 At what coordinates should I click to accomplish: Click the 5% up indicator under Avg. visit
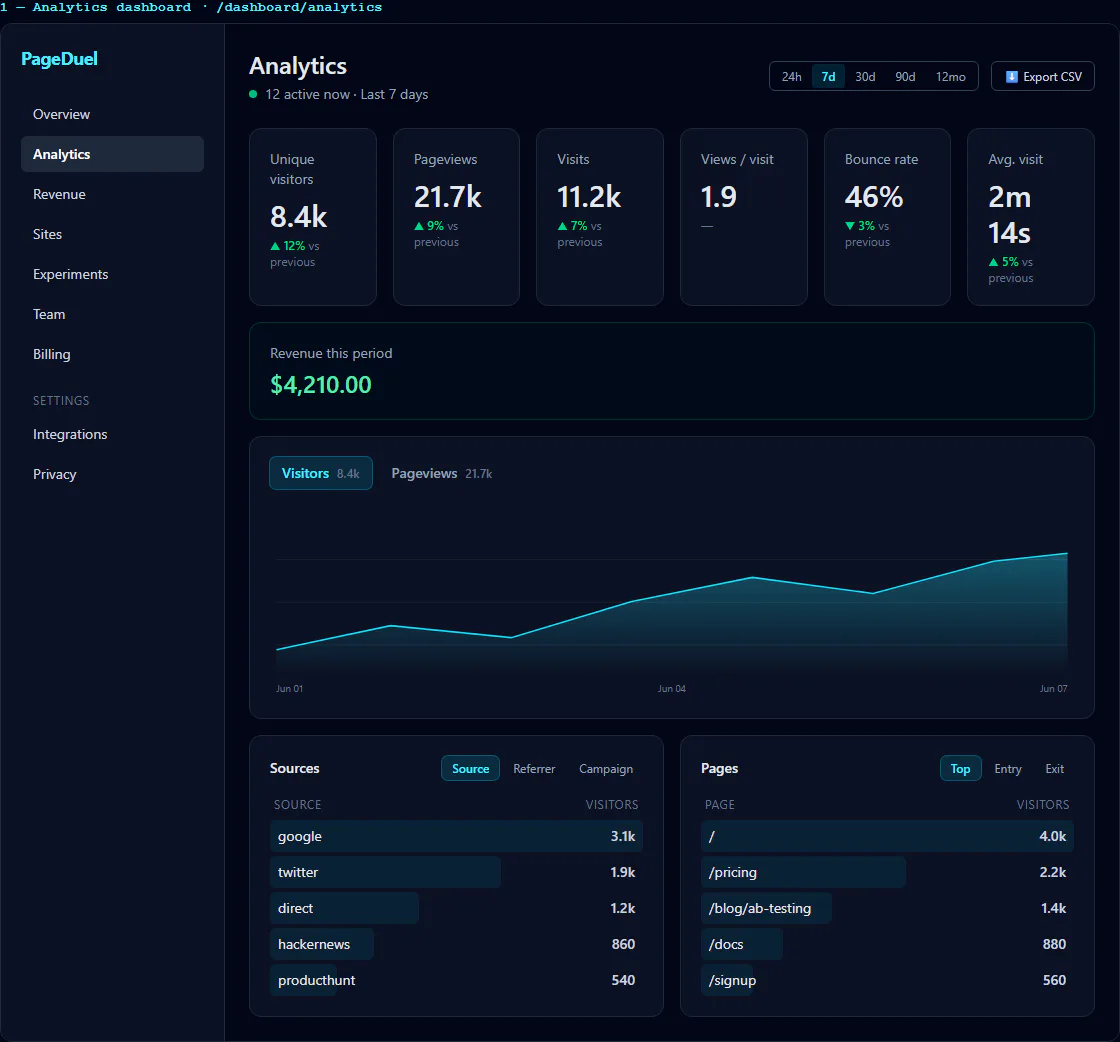1004,262
